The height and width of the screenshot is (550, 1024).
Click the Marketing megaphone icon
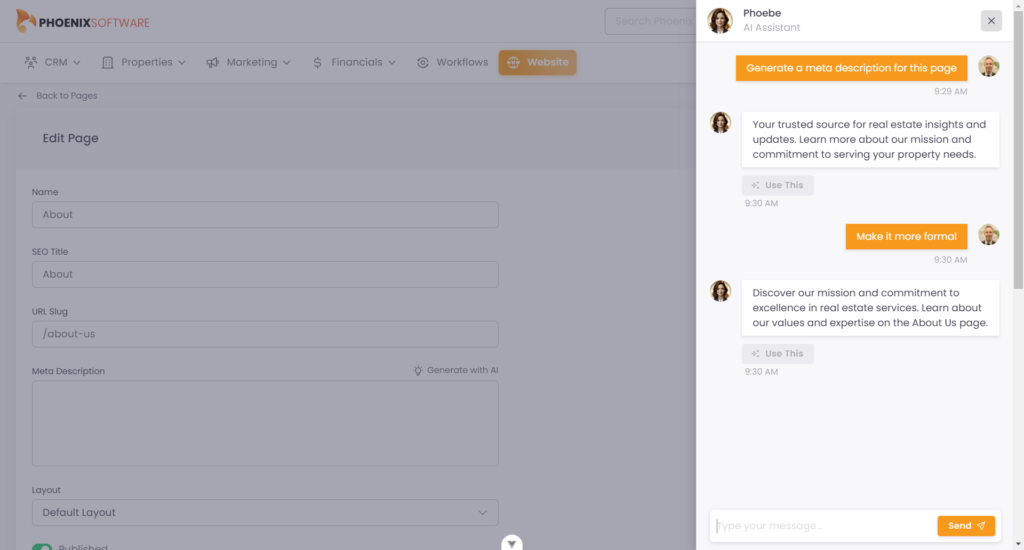tap(212, 63)
